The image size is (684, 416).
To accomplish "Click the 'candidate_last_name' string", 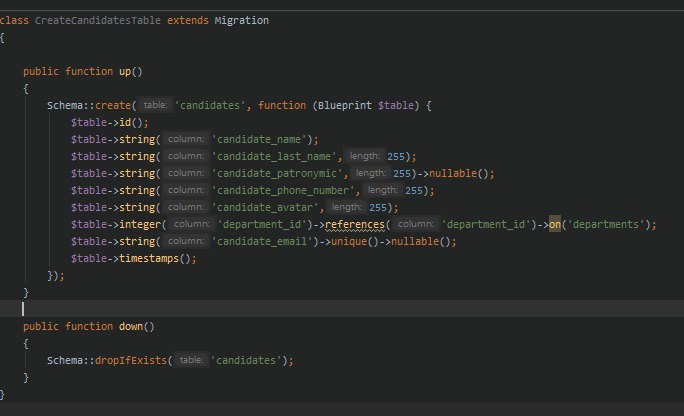I will pyautogui.click(x=274, y=157).
